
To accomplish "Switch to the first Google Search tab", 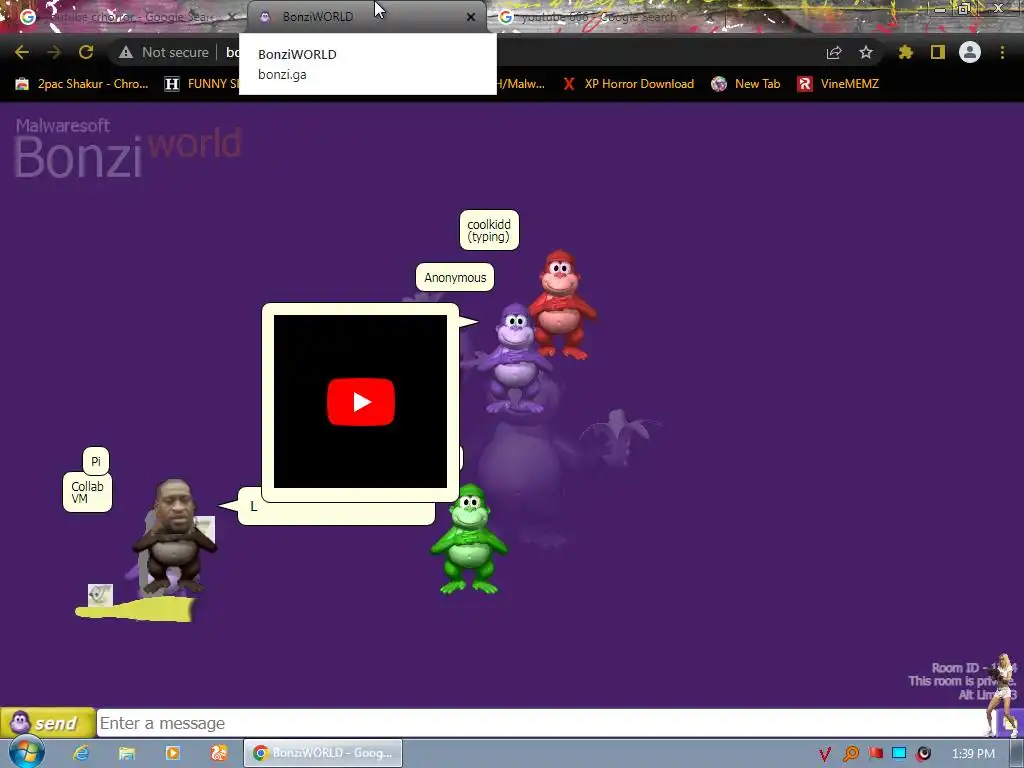I will [124, 17].
